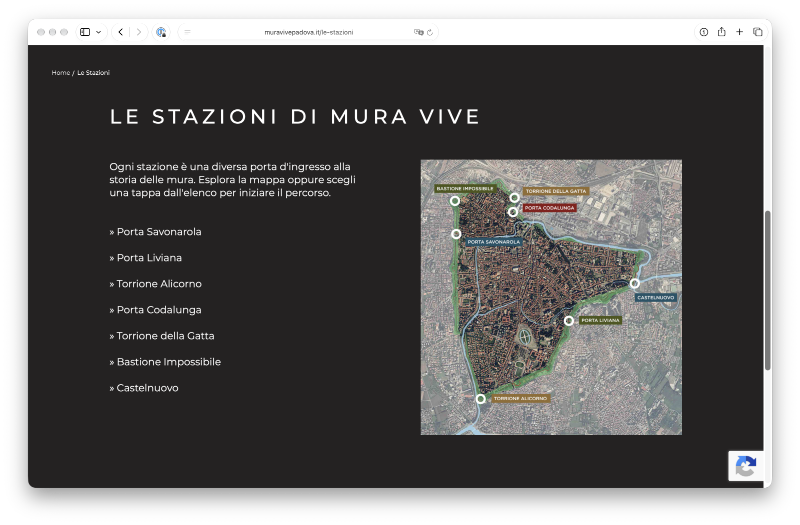This screenshot has width=800, height=525.
Task: Go forward with the forward arrow
Action: [x=138, y=32]
